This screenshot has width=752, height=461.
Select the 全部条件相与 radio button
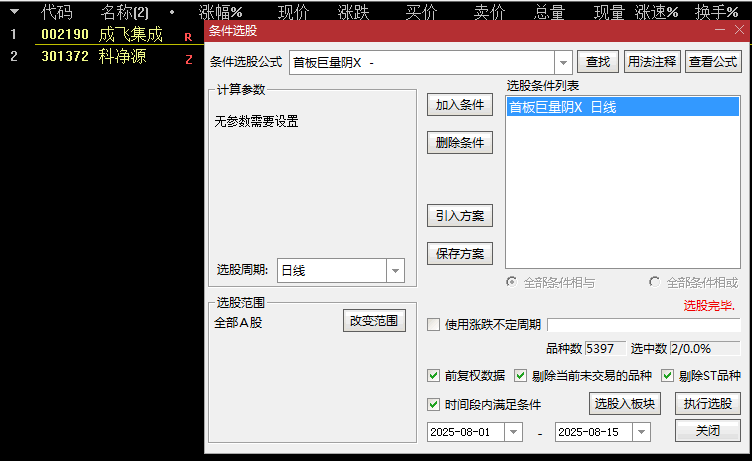pyautogui.click(x=512, y=282)
